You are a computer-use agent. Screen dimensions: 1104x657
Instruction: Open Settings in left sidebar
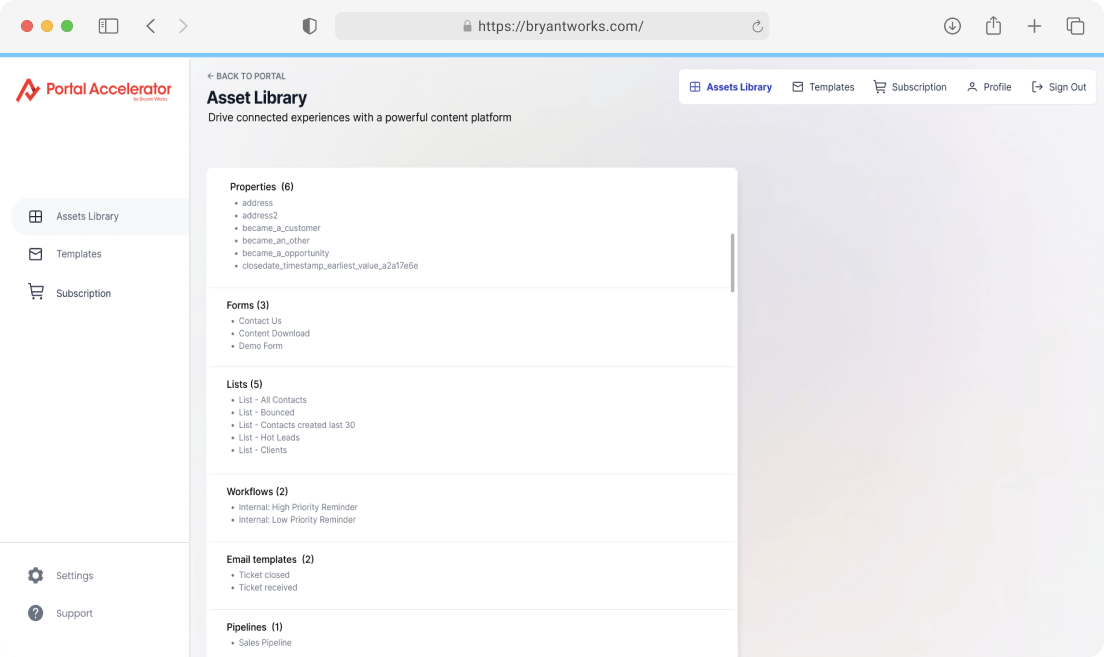pyautogui.click(x=75, y=575)
